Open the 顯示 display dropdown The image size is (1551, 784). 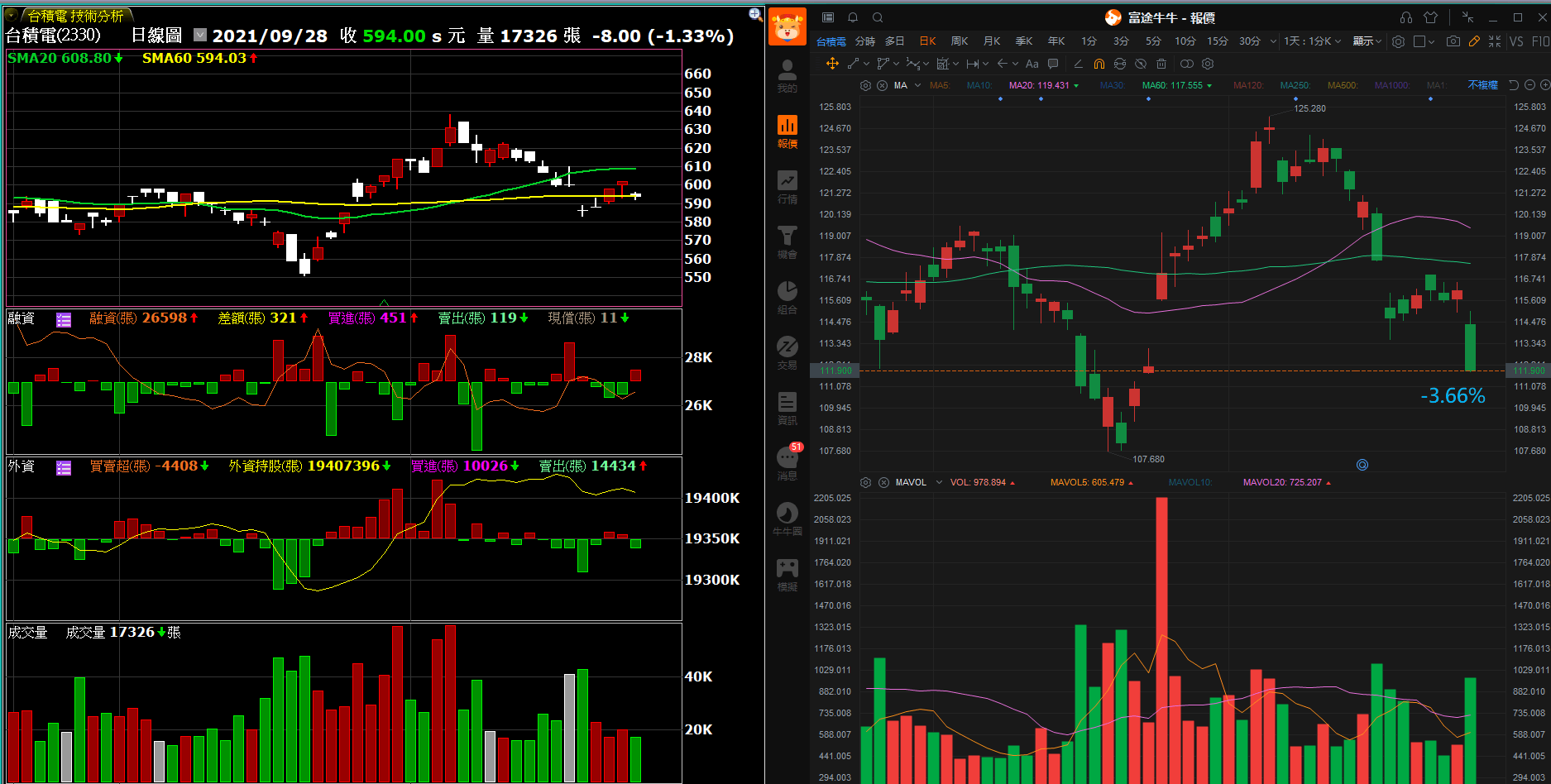[x=1367, y=41]
